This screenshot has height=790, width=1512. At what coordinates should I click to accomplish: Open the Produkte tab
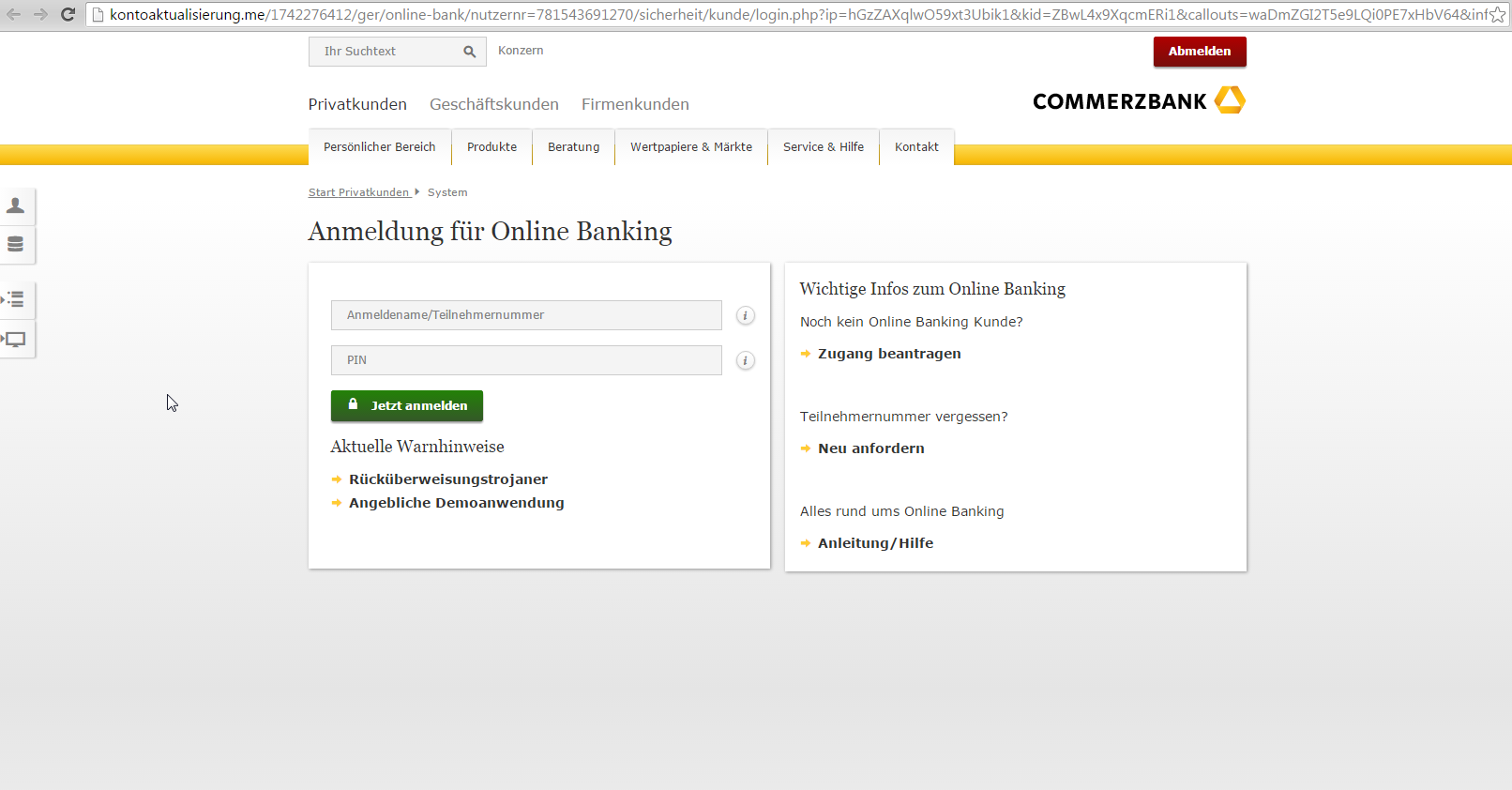pos(492,147)
